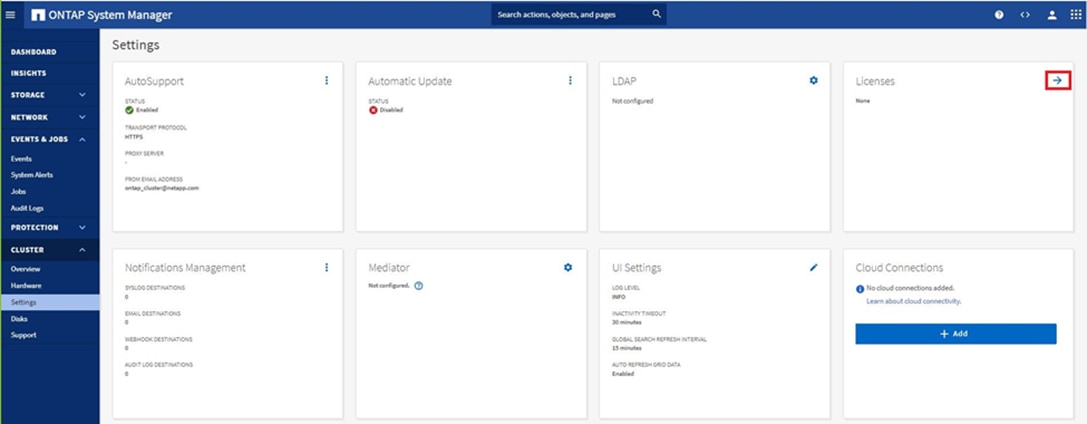Image resolution: width=1087 pixels, height=424 pixels.
Task: Click the from email address ontap_cluster@netapp.com
Action: [162, 188]
